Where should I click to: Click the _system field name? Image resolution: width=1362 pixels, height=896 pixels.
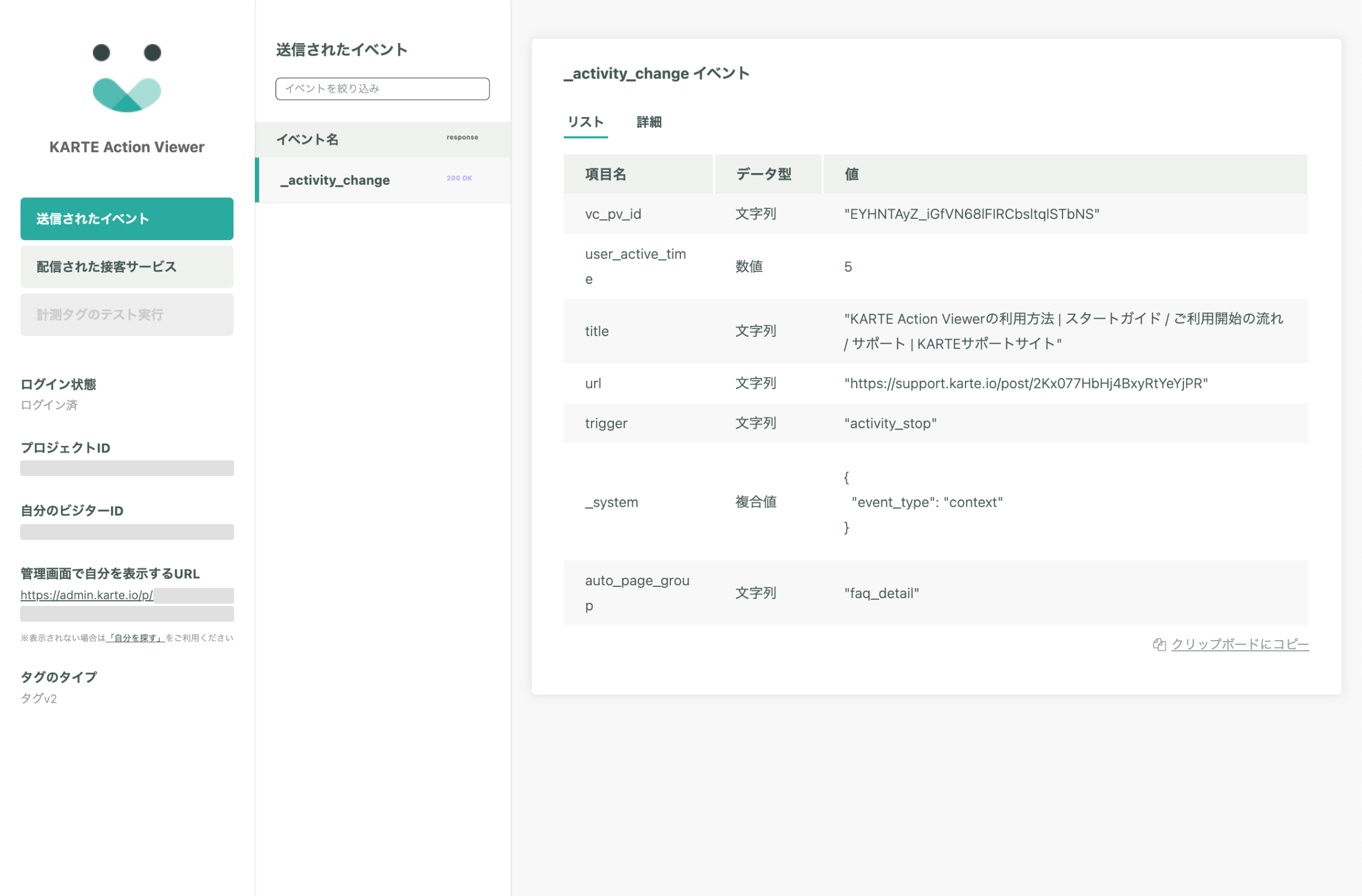611,502
